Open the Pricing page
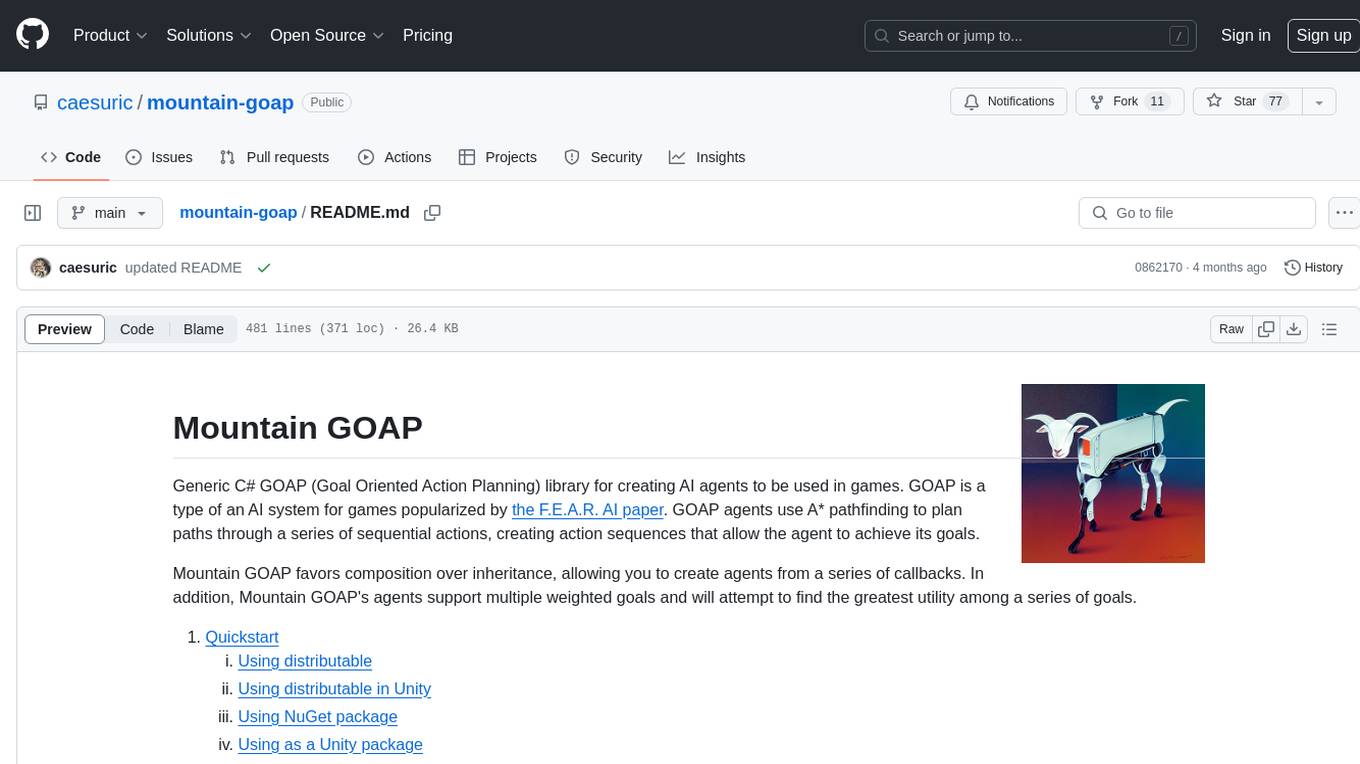 pos(427,35)
